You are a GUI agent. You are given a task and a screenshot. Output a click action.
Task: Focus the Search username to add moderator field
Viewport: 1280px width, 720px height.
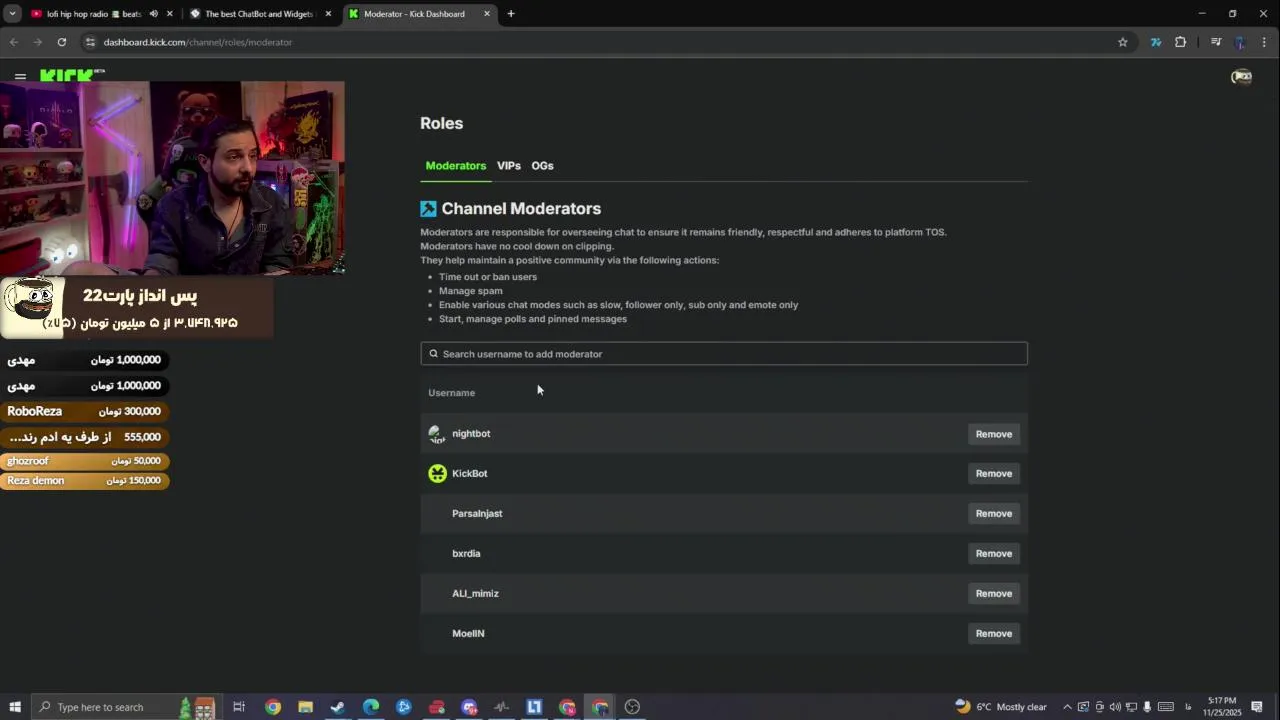pos(724,354)
